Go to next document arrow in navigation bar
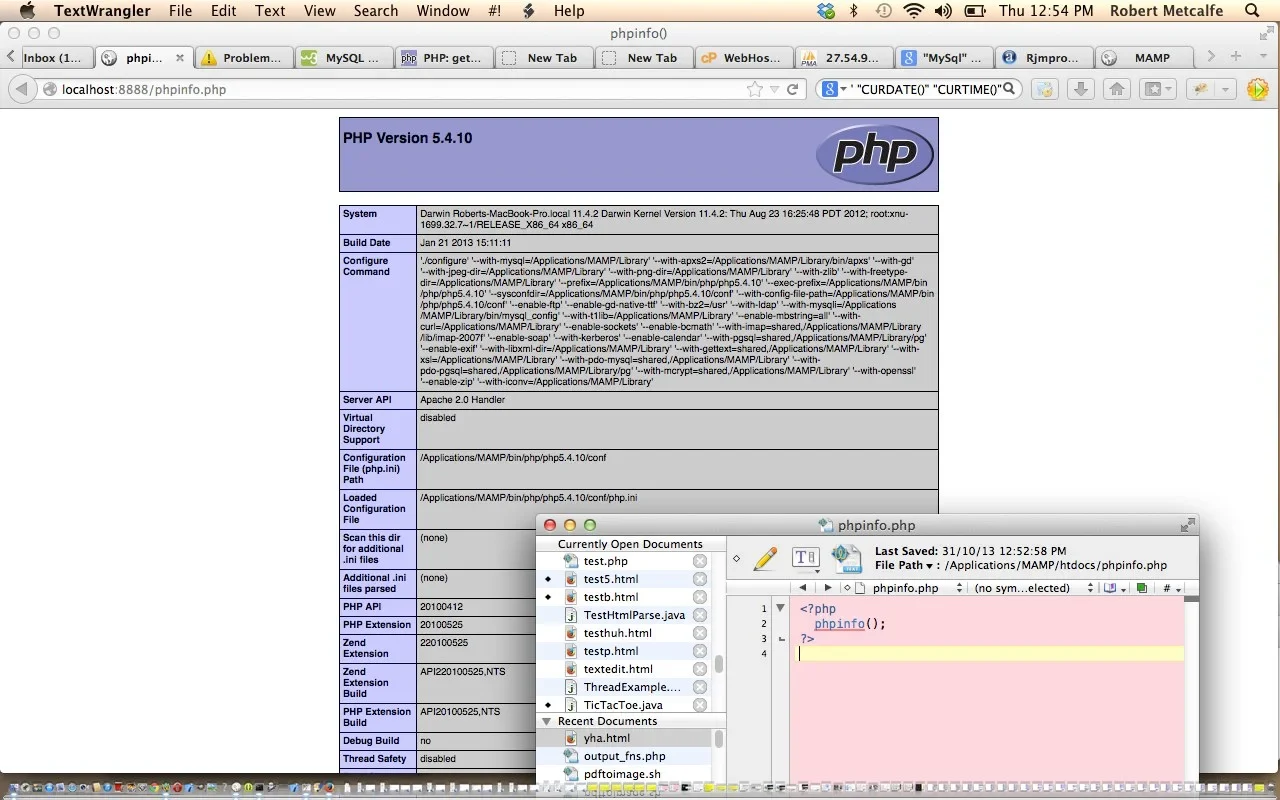Screen dimensions: 1280x800 pyautogui.click(x=828, y=588)
